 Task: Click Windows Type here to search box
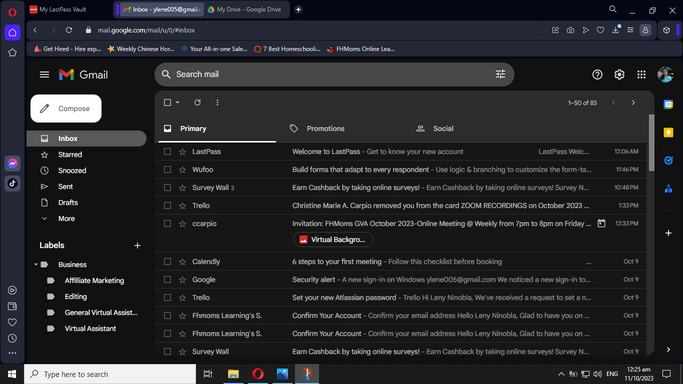110,374
